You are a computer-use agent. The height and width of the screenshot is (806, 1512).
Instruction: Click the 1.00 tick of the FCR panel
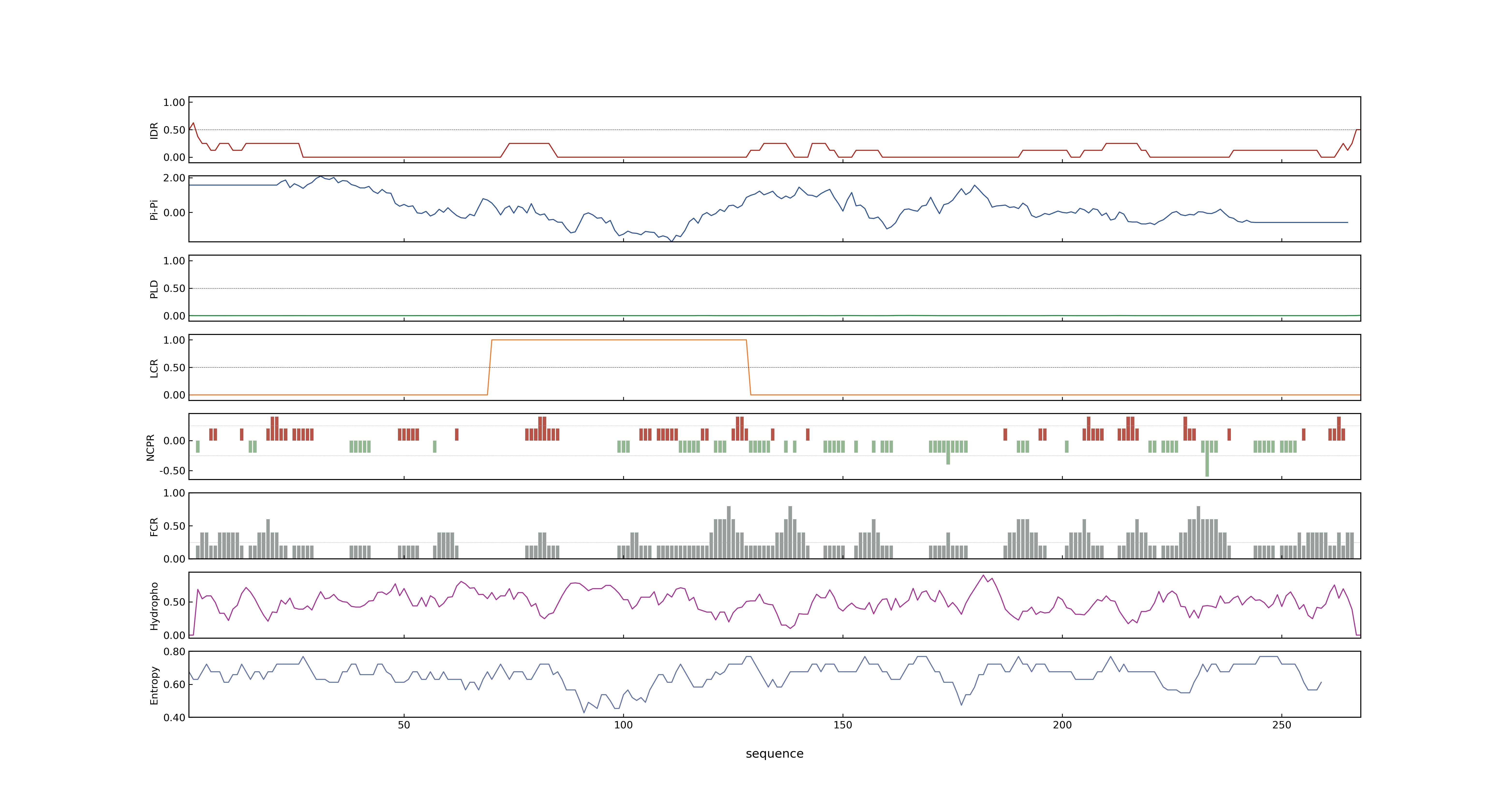click(x=174, y=493)
